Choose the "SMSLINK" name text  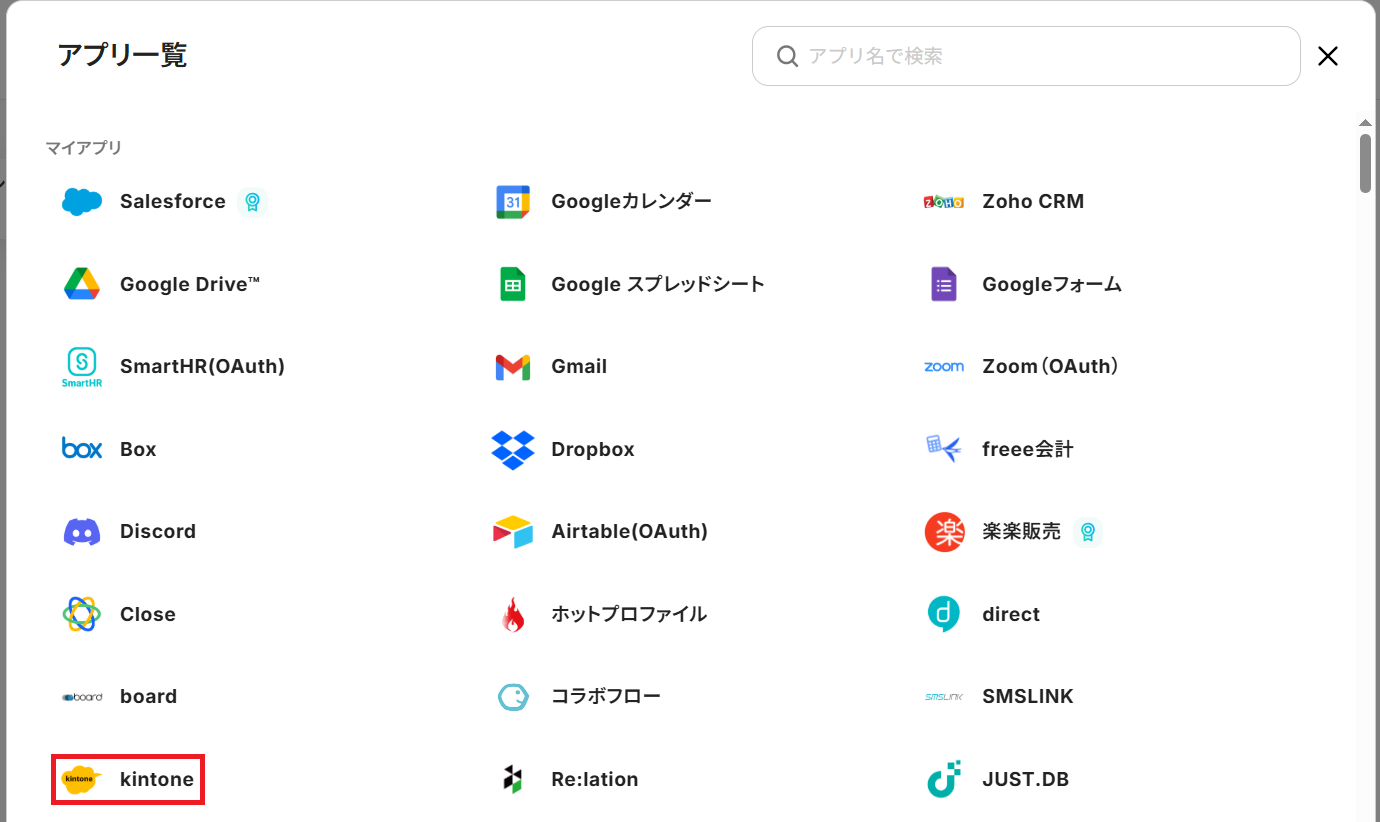point(1028,697)
